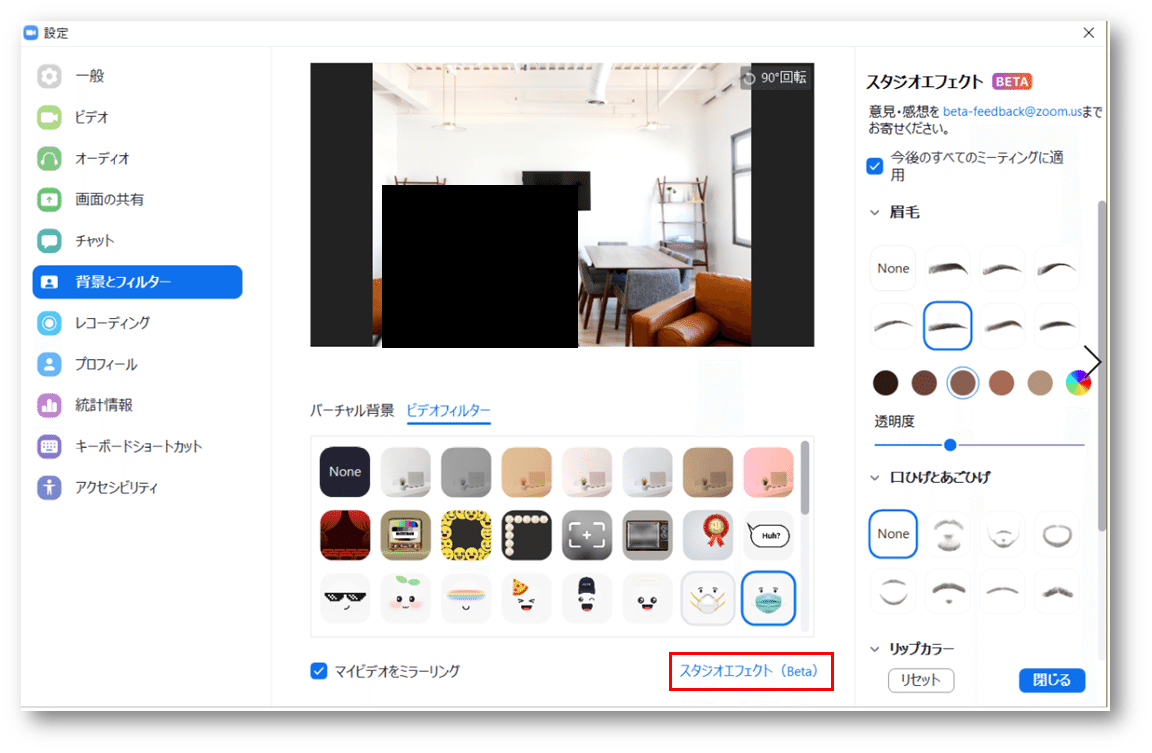The image size is (1152, 753).
Task: Click the studio effects panel scrollbar
Action: pos(1101,365)
